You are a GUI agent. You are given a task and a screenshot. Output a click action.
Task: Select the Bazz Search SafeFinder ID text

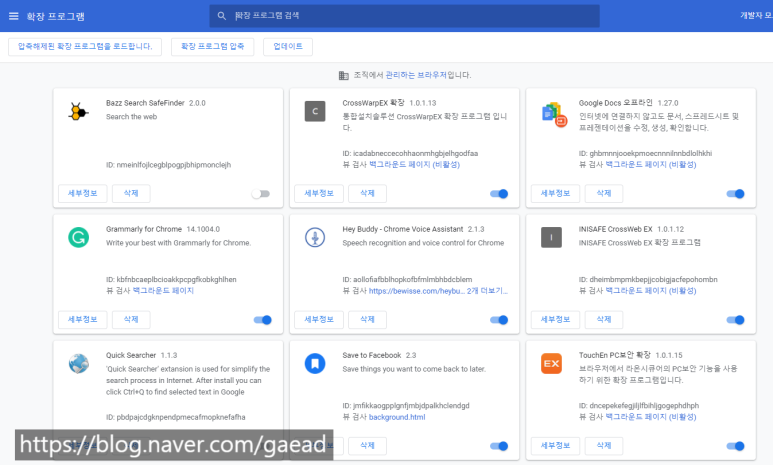168,165
